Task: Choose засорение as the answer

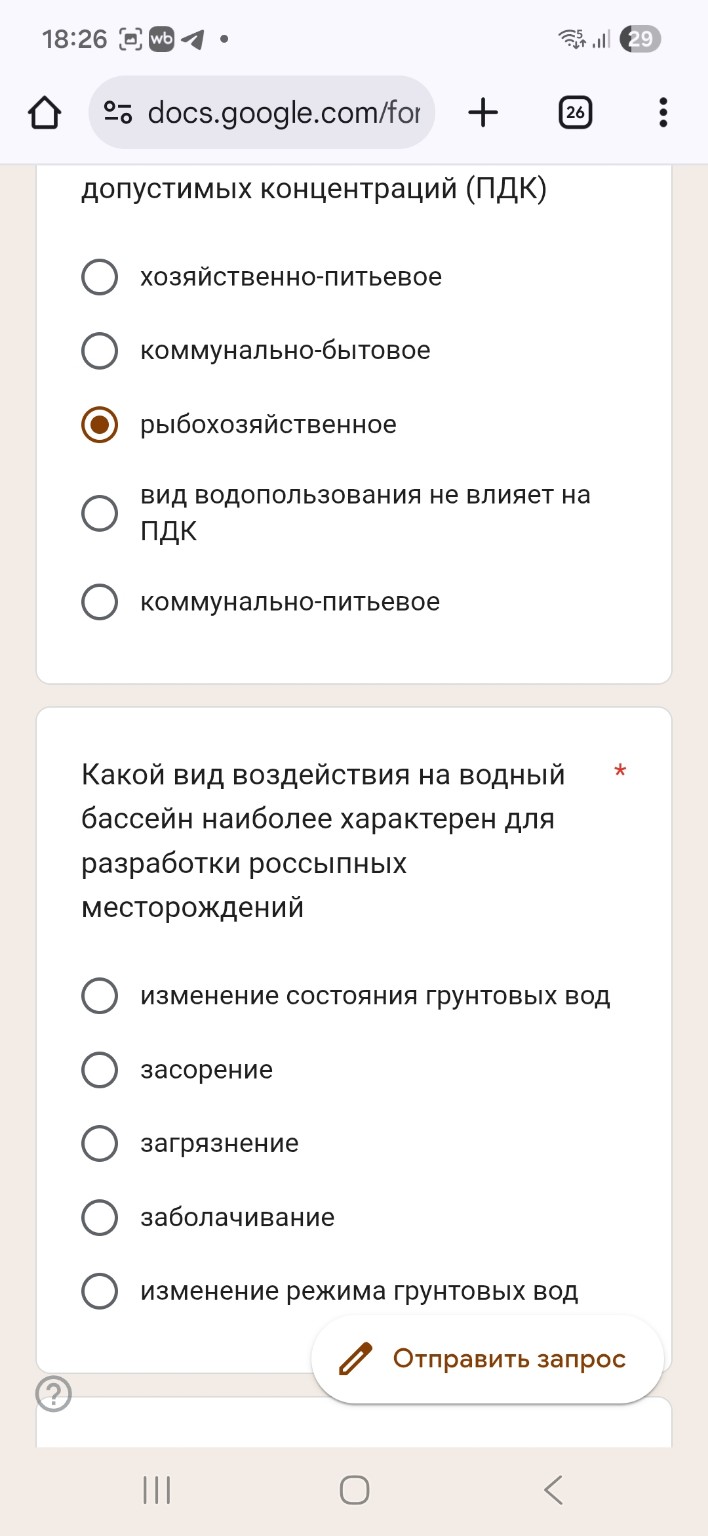Action: click(99, 1069)
